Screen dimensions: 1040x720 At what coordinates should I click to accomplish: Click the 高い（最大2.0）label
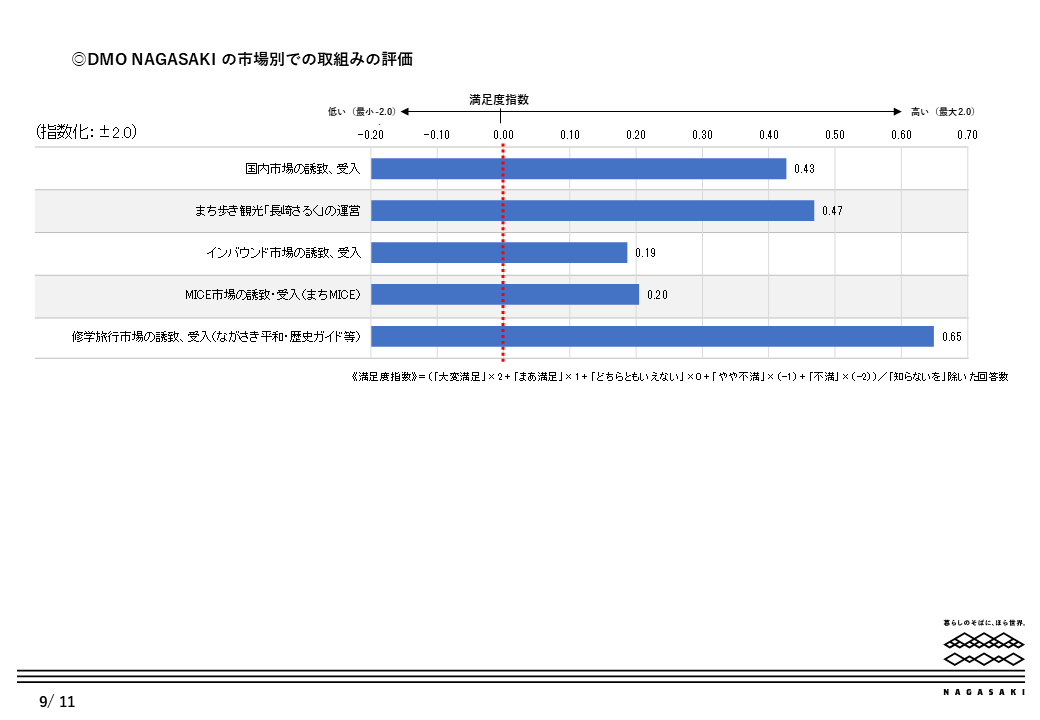point(942,111)
